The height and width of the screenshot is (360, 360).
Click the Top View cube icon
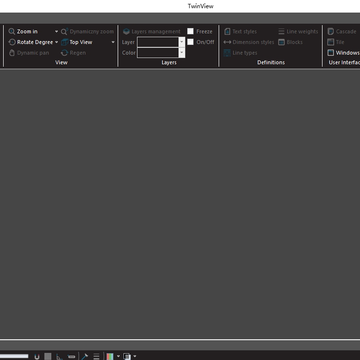pyautogui.click(x=65, y=42)
